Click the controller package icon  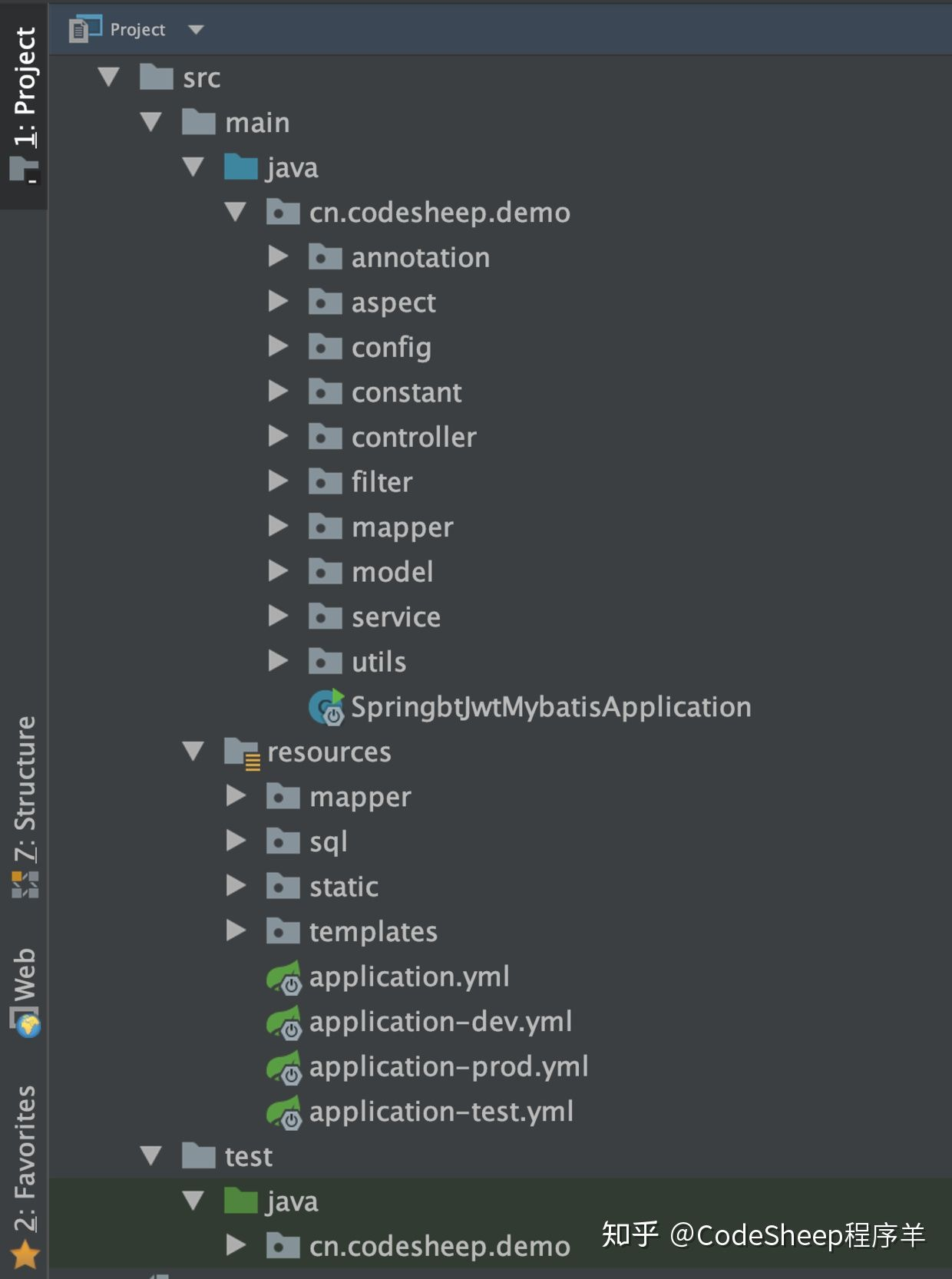(325, 437)
